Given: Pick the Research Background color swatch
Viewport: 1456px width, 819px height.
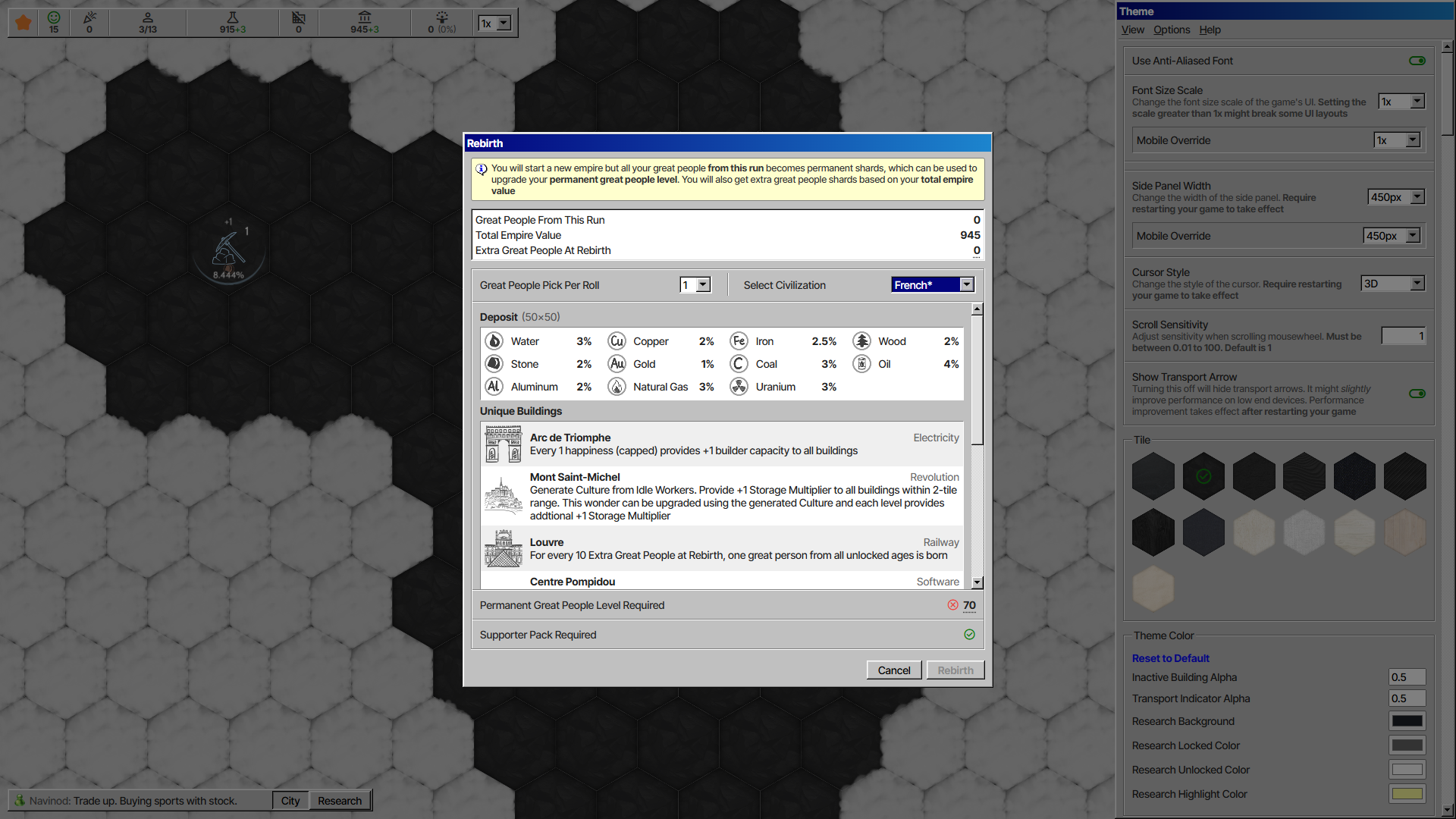Looking at the screenshot, I should coord(1407,721).
